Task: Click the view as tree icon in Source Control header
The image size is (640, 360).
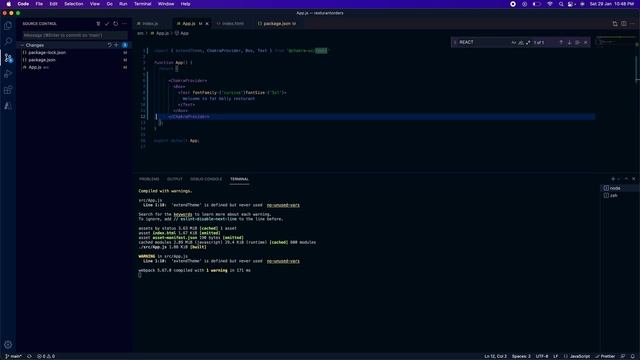Action: click(98, 24)
